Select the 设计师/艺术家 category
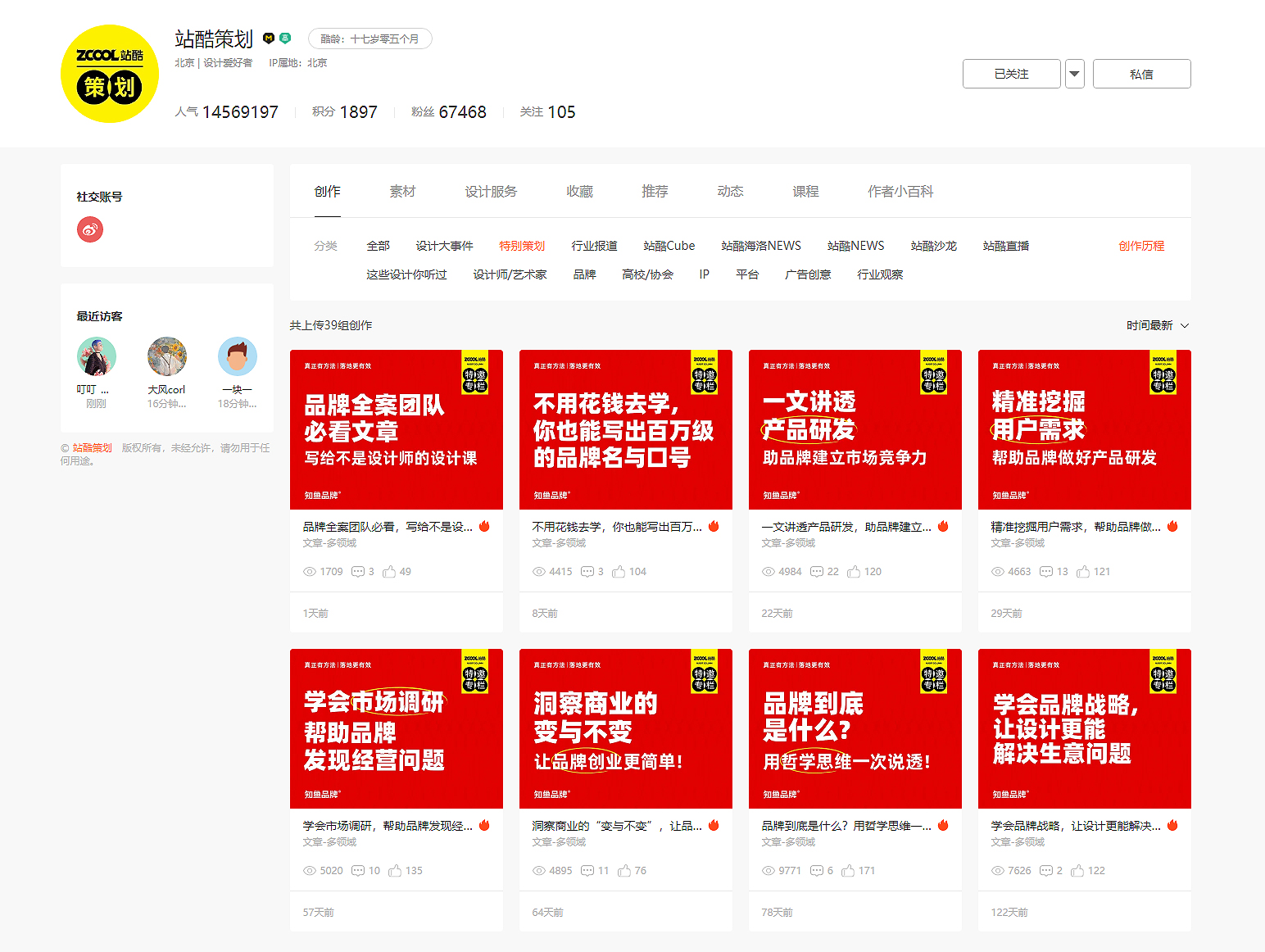Image resolution: width=1265 pixels, height=952 pixels. pyautogui.click(x=510, y=274)
